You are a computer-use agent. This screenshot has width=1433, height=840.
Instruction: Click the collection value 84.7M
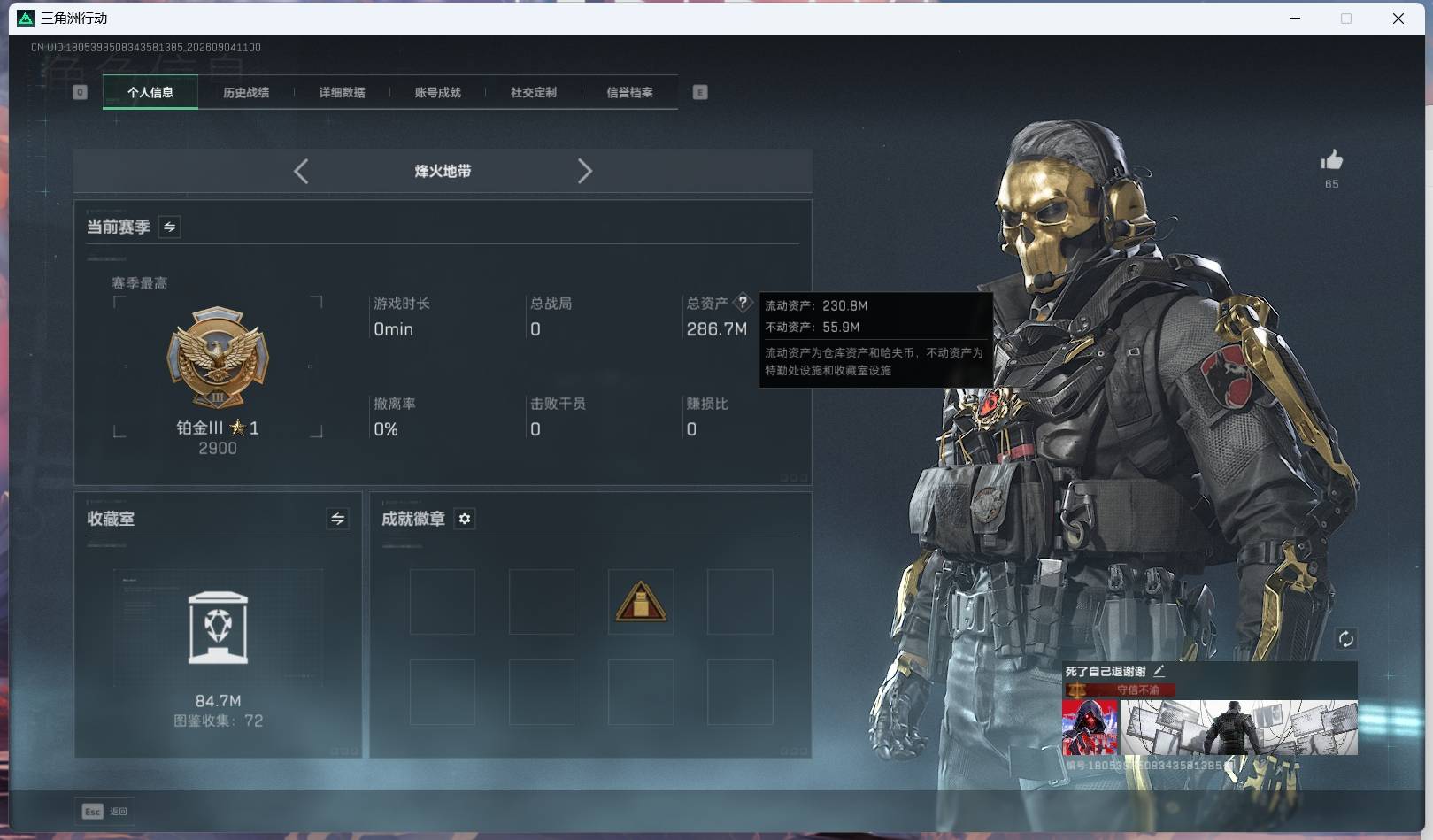pyautogui.click(x=218, y=701)
